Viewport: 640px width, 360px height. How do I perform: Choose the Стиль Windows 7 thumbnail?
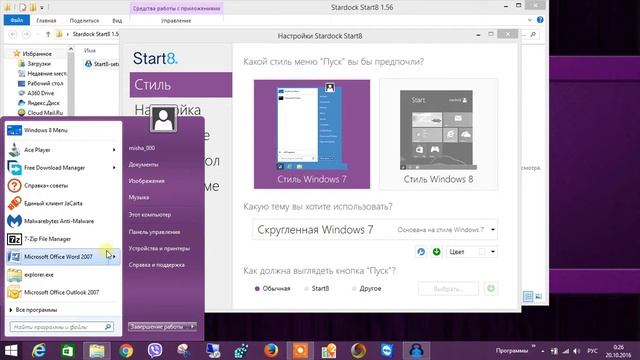coord(312,134)
